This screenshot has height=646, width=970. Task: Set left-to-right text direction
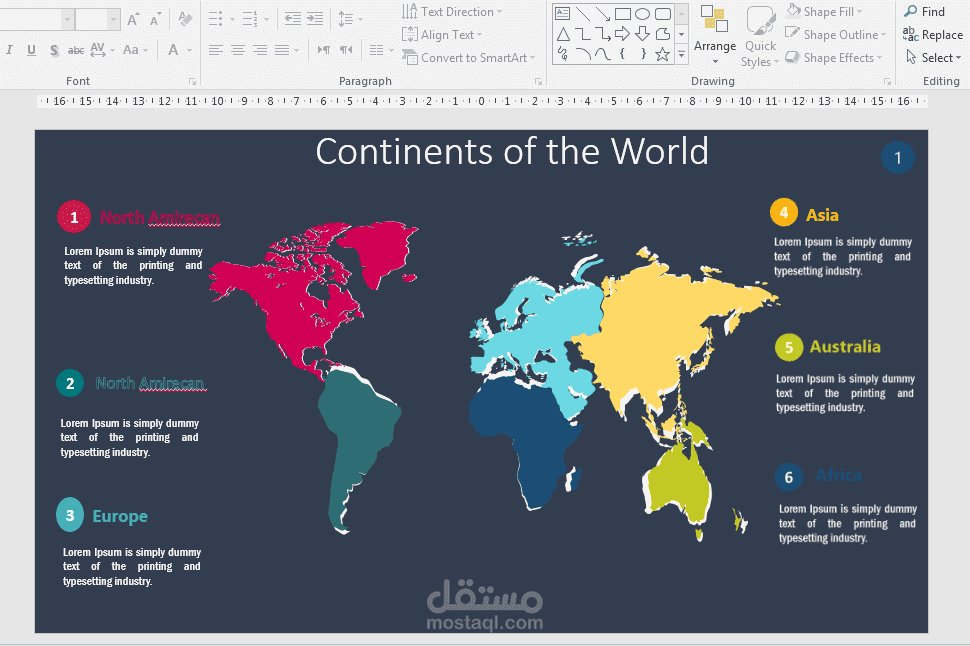tap(324, 50)
